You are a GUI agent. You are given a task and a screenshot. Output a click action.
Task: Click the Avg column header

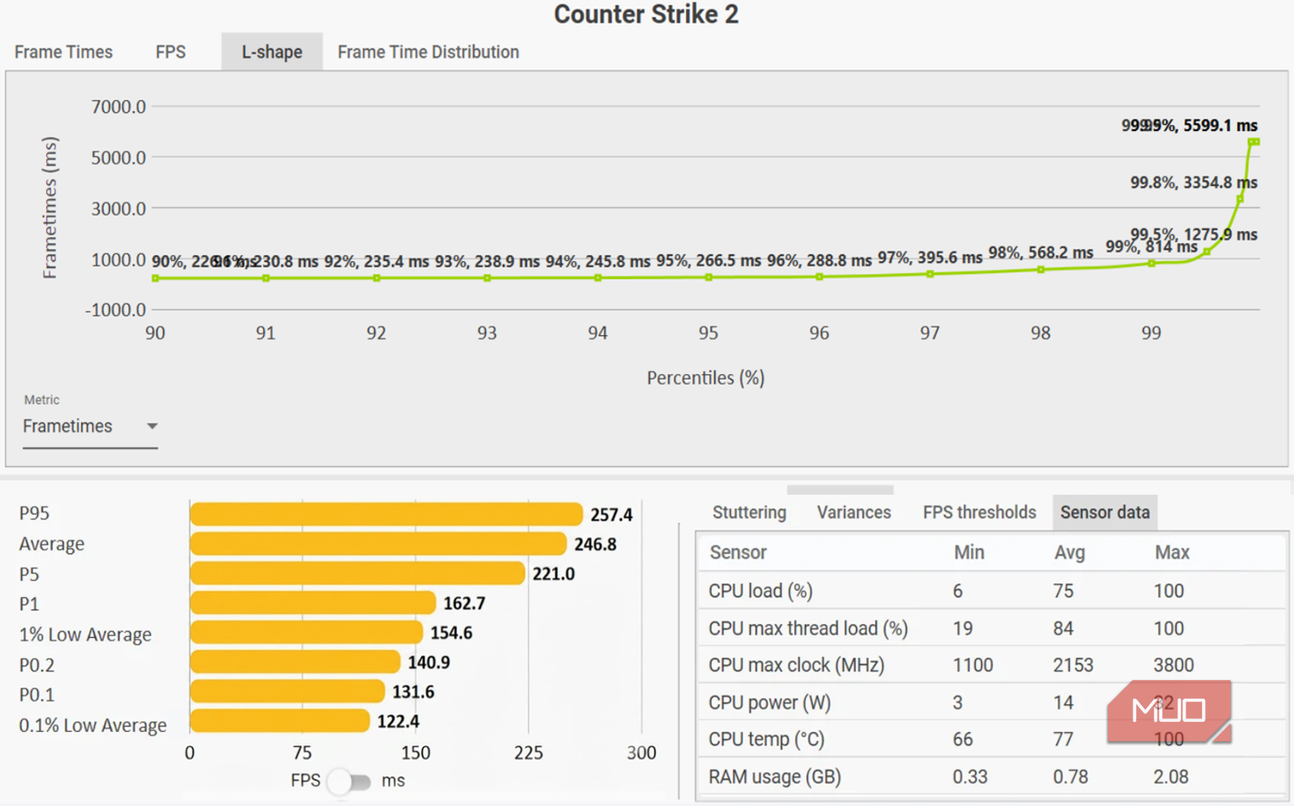point(1070,552)
